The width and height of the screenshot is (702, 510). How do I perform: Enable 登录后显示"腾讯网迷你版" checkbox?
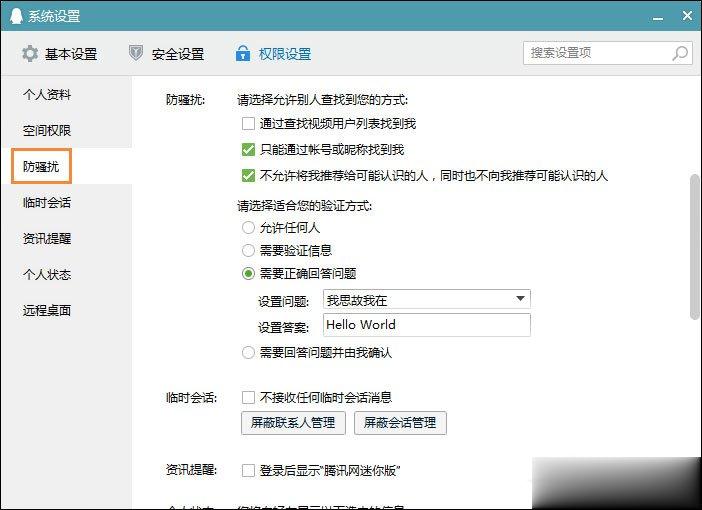point(248,470)
